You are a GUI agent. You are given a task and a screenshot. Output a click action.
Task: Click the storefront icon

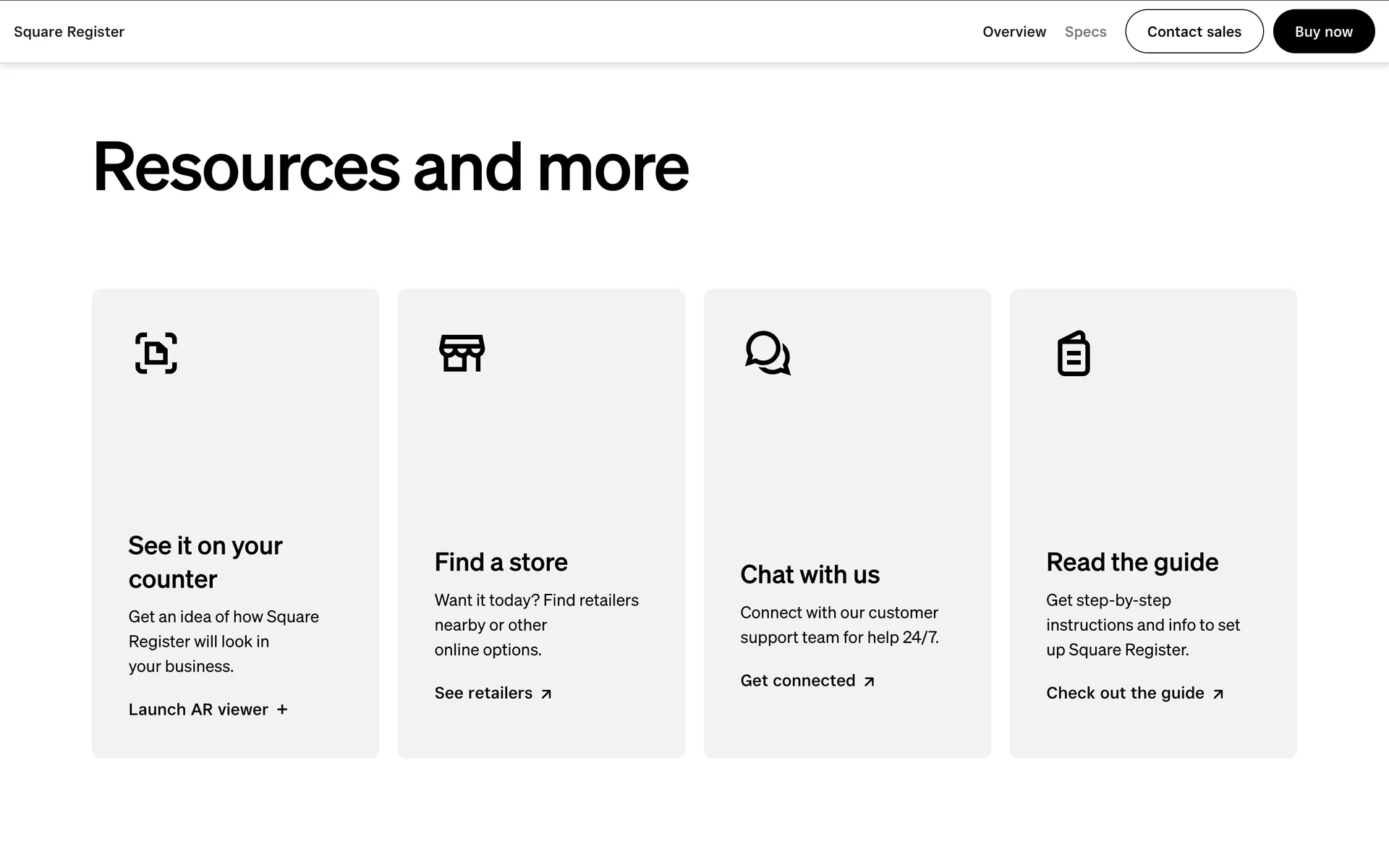pos(462,353)
